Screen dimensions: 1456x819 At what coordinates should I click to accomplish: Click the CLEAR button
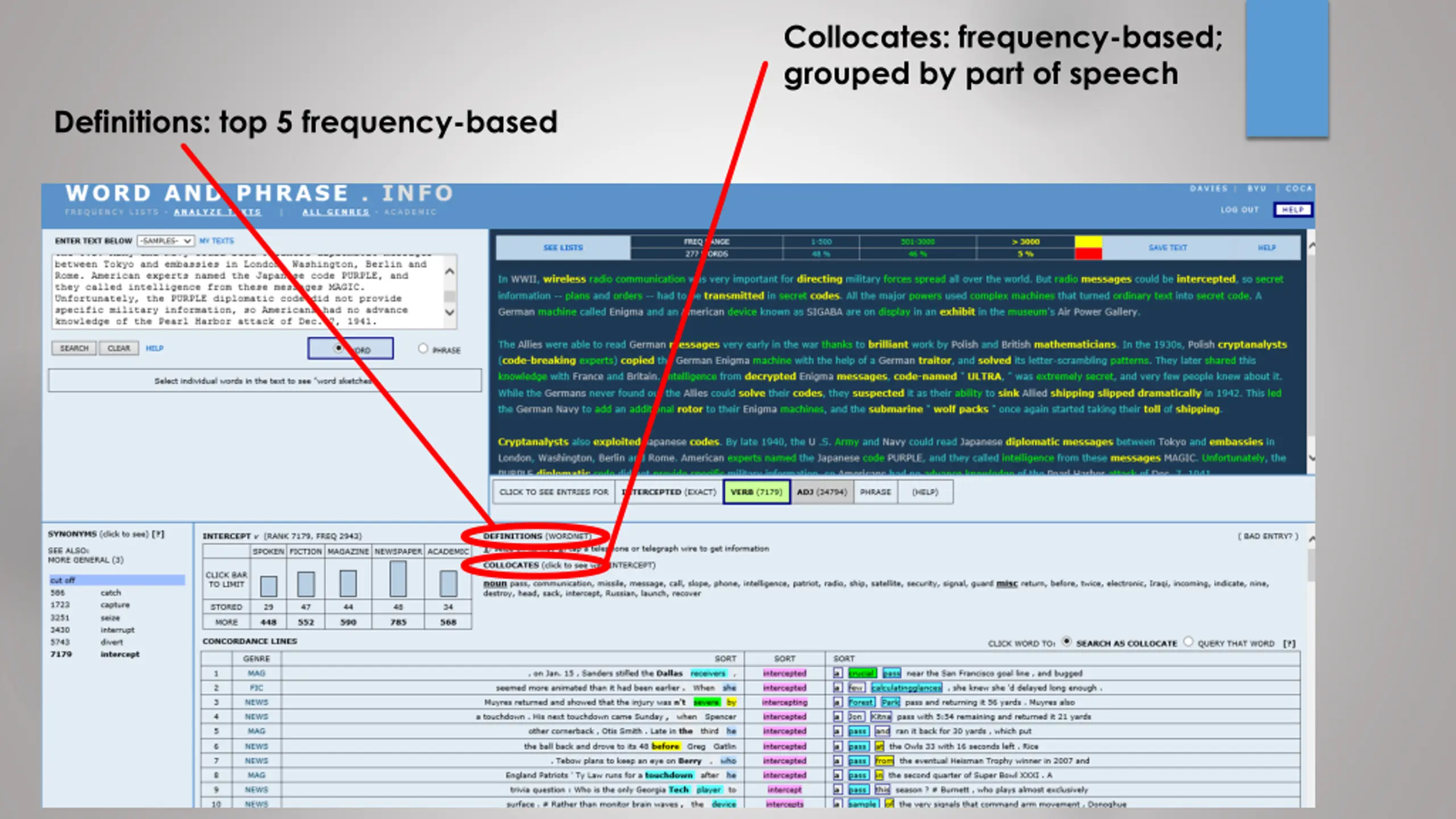point(119,348)
